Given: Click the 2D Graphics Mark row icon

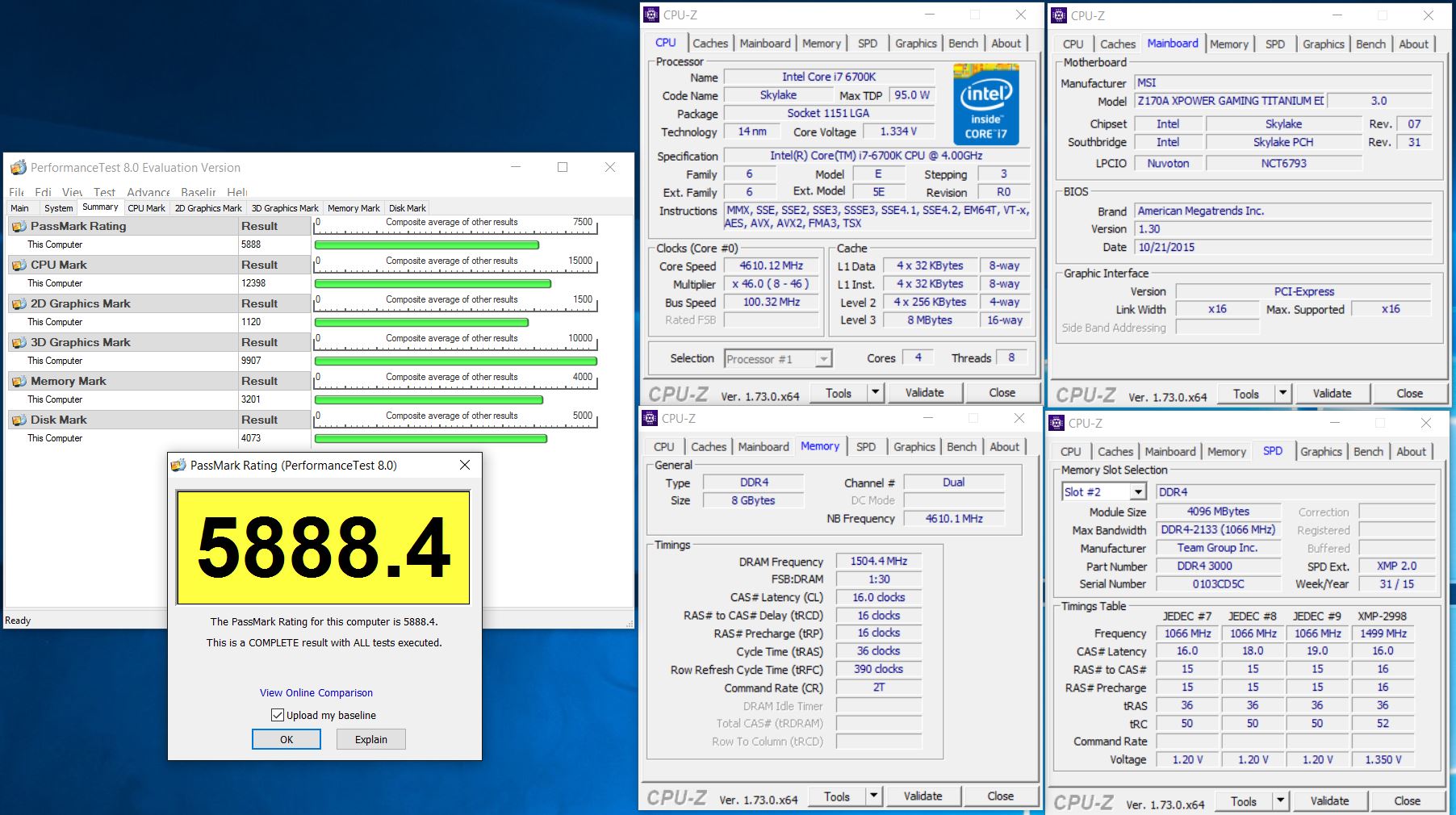Looking at the screenshot, I should [x=19, y=303].
